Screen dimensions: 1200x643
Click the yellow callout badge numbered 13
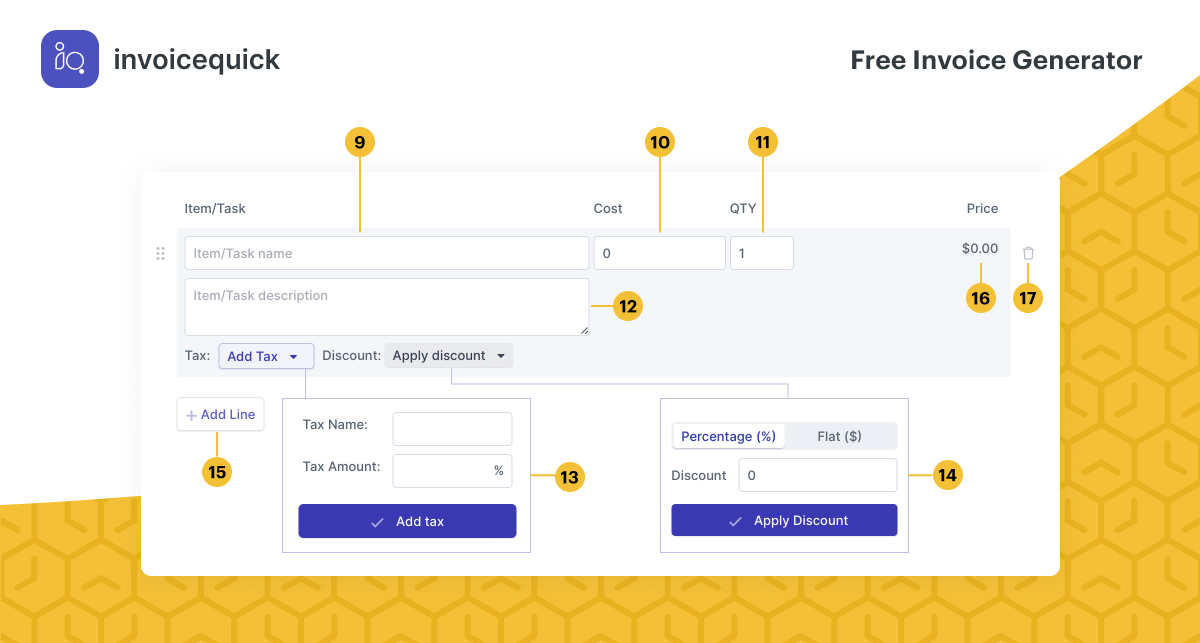[x=569, y=477]
